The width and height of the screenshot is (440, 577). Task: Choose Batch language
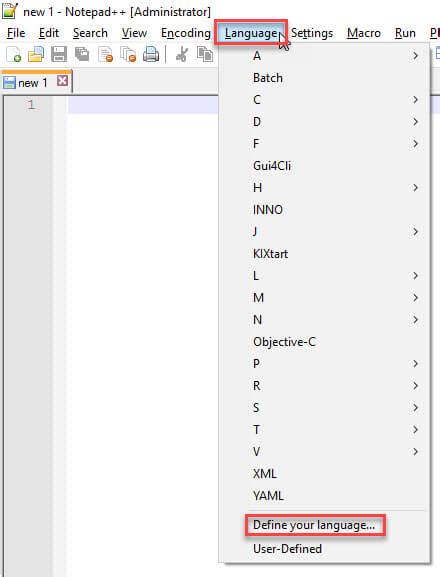tap(324, 78)
